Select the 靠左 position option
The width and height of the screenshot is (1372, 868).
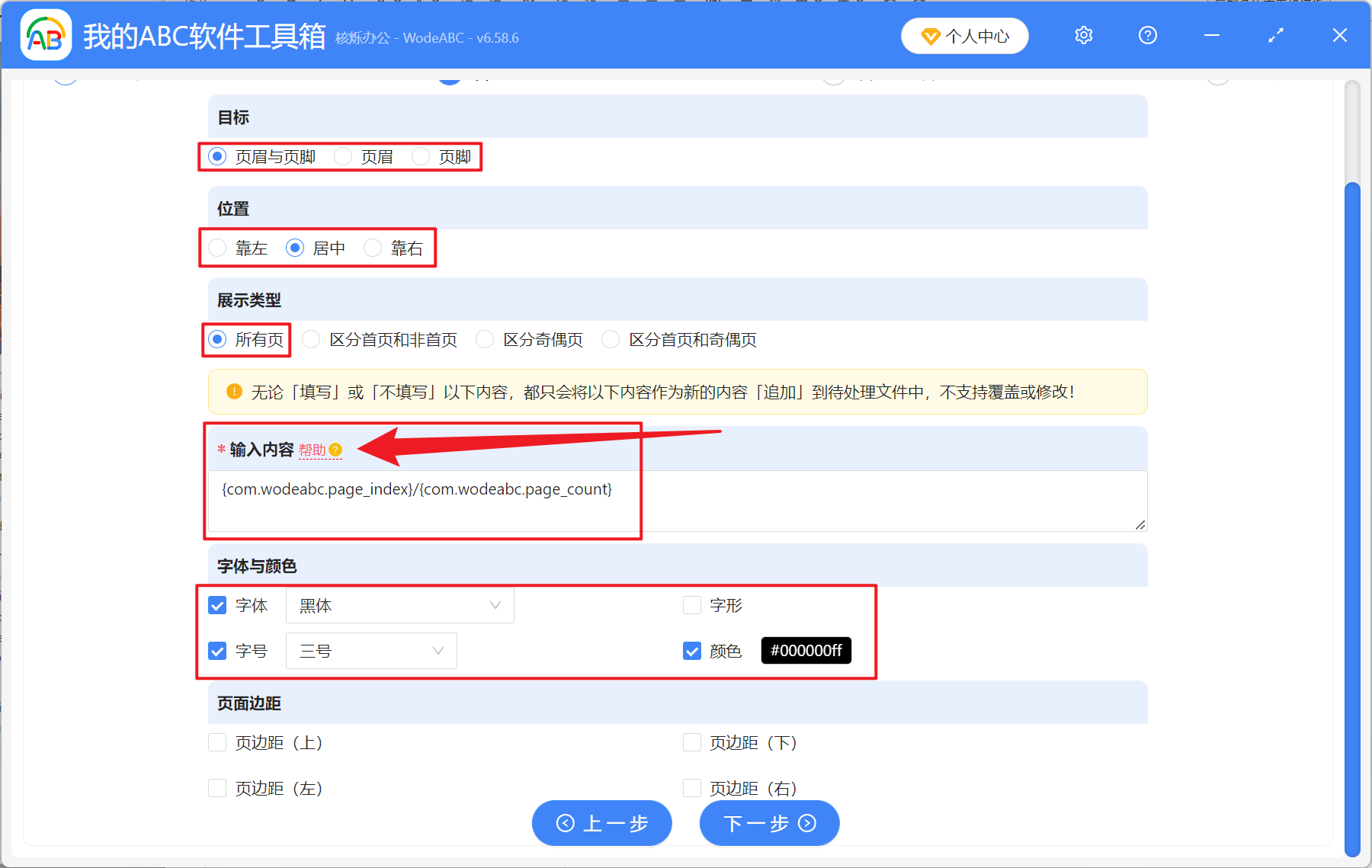click(x=217, y=247)
